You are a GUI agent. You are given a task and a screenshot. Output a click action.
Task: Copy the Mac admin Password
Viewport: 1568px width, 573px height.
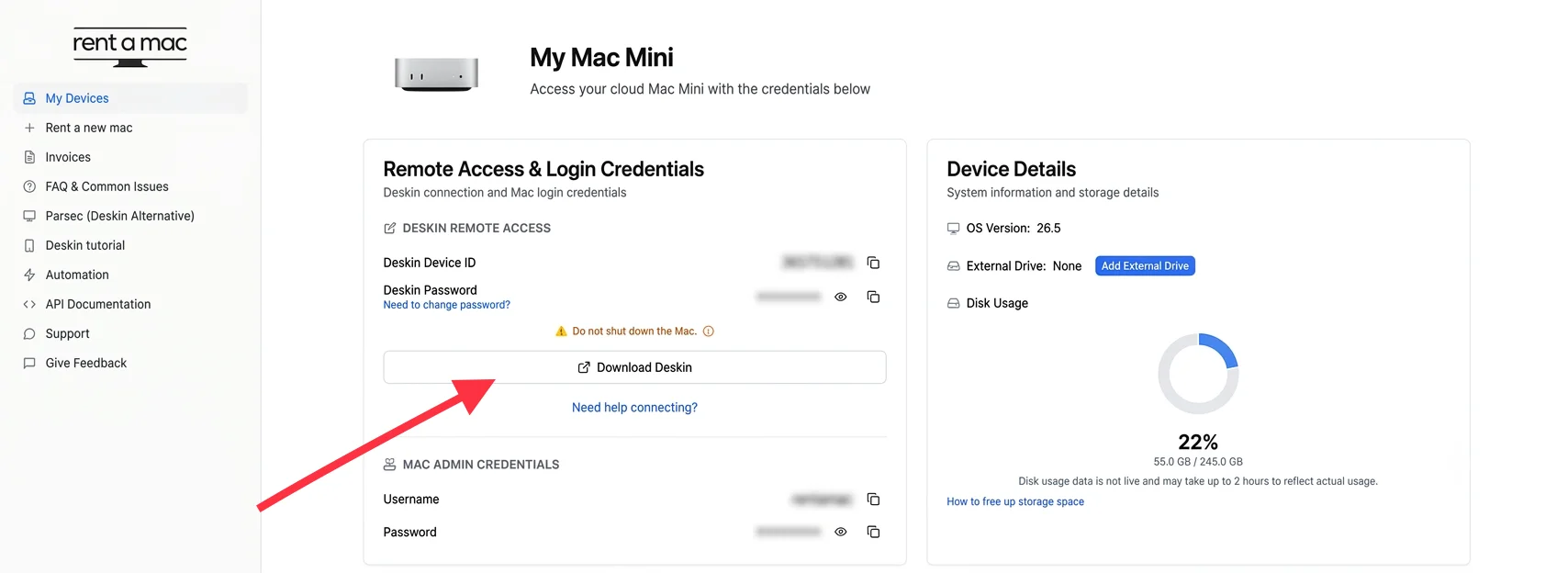(x=873, y=532)
